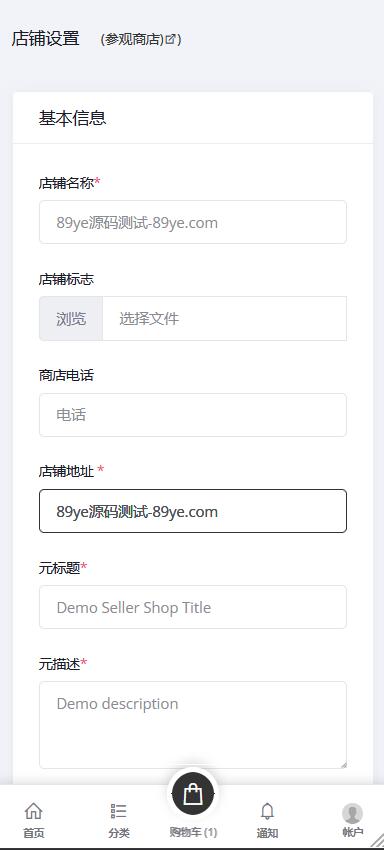
Task: Click the 浏览 browse button
Action: click(71, 319)
